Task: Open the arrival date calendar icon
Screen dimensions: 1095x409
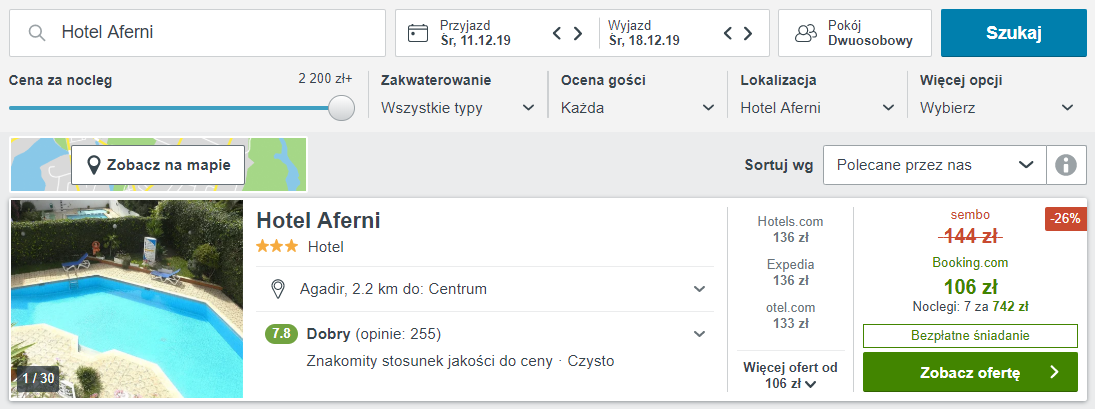Action: (418, 33)
